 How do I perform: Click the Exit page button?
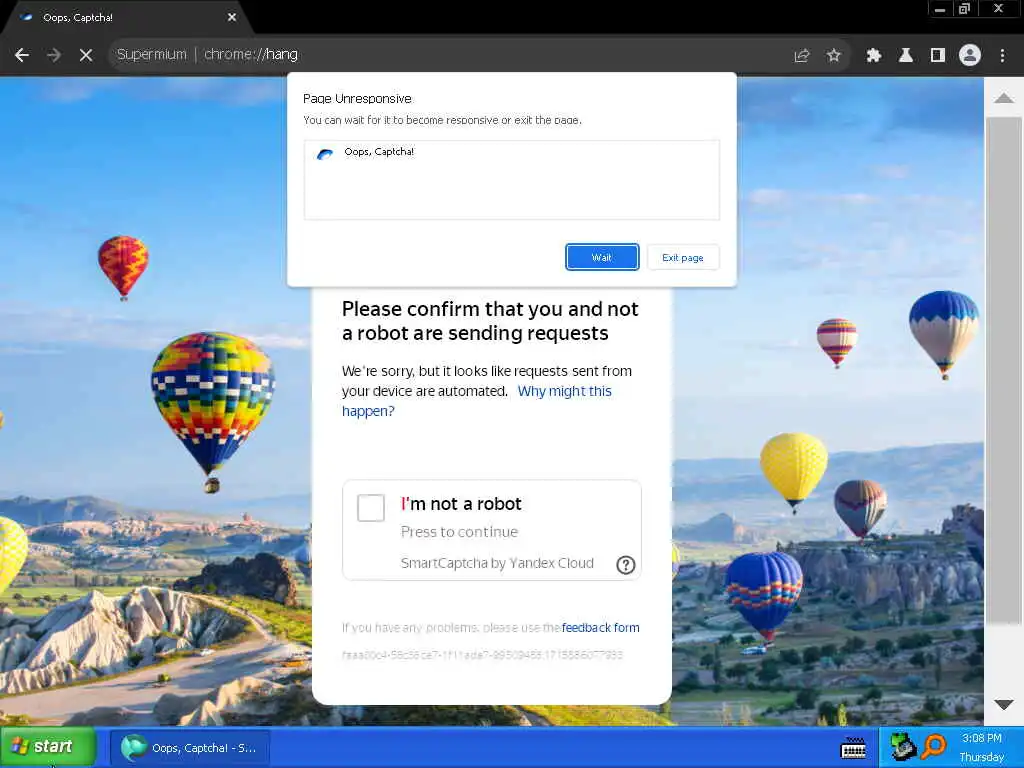683,257
